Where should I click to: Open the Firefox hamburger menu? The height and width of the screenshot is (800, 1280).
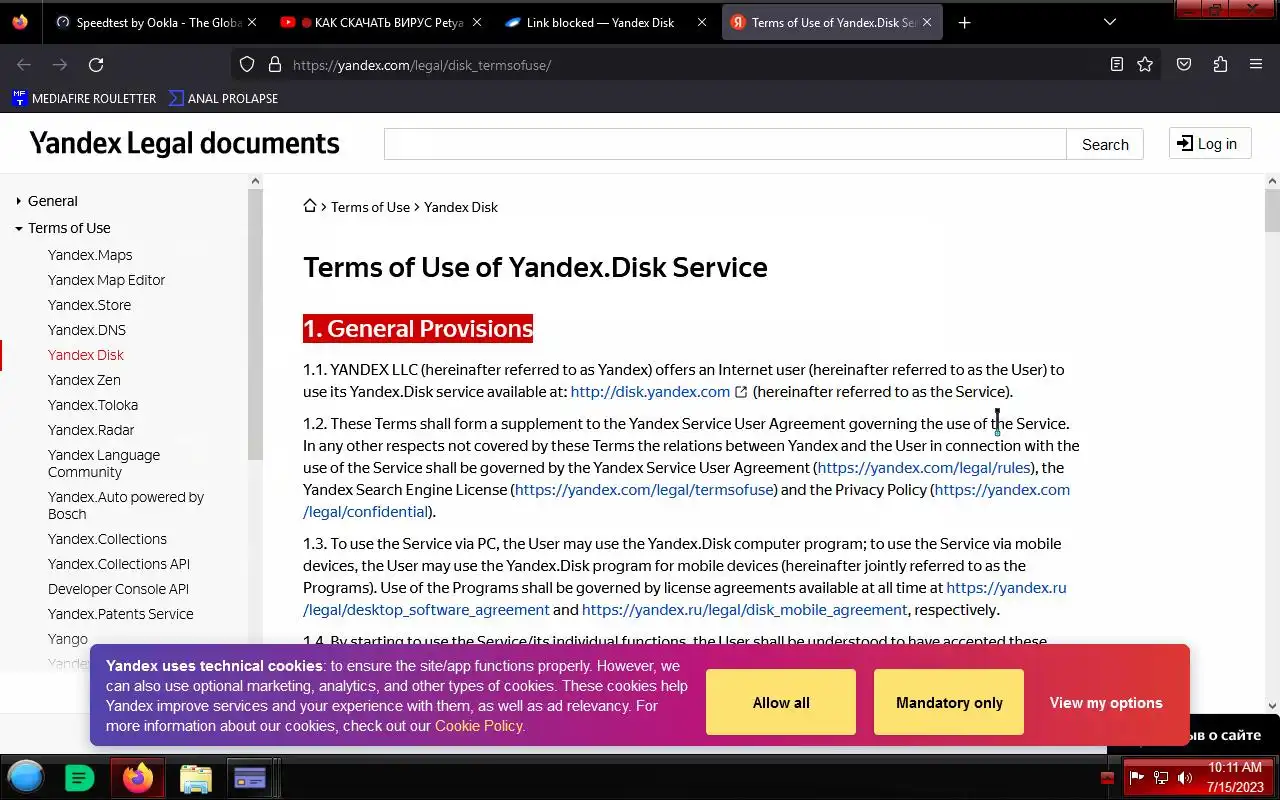[x=1256, y=65]
